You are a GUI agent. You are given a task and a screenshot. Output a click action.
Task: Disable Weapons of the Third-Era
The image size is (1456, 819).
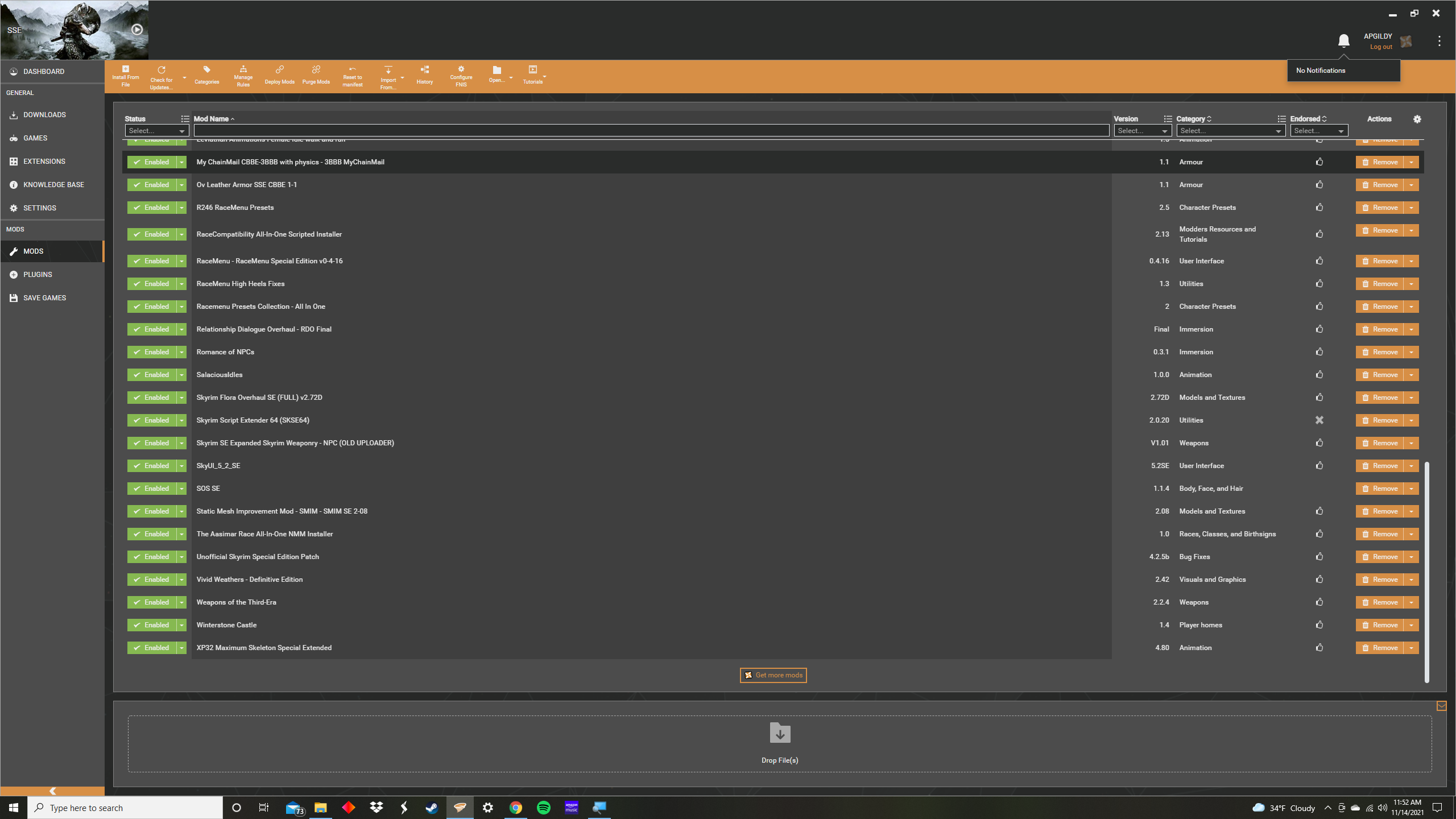pos(151,602)
